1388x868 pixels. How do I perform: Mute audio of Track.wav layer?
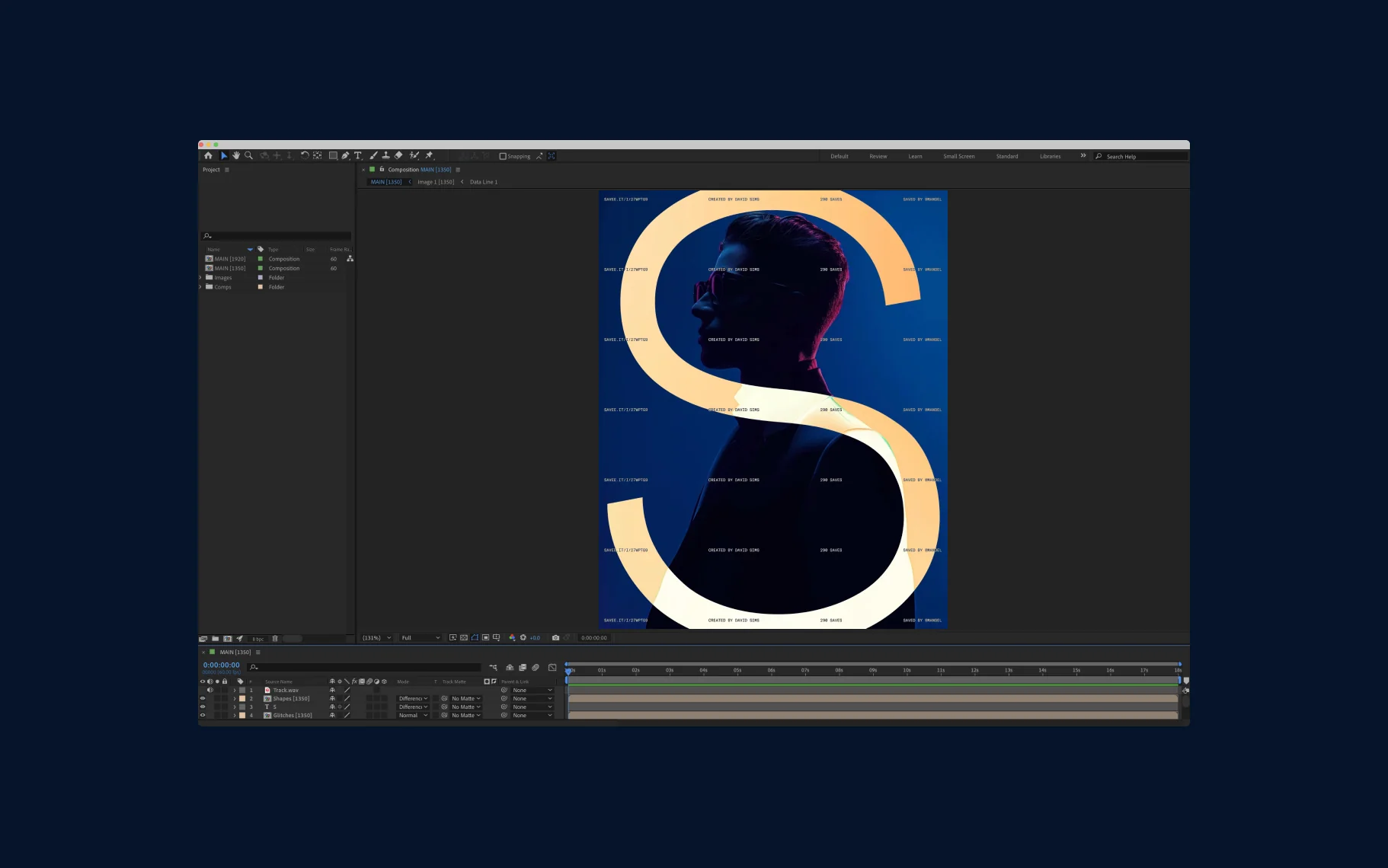pyautogui.click(x=210, y=690)
